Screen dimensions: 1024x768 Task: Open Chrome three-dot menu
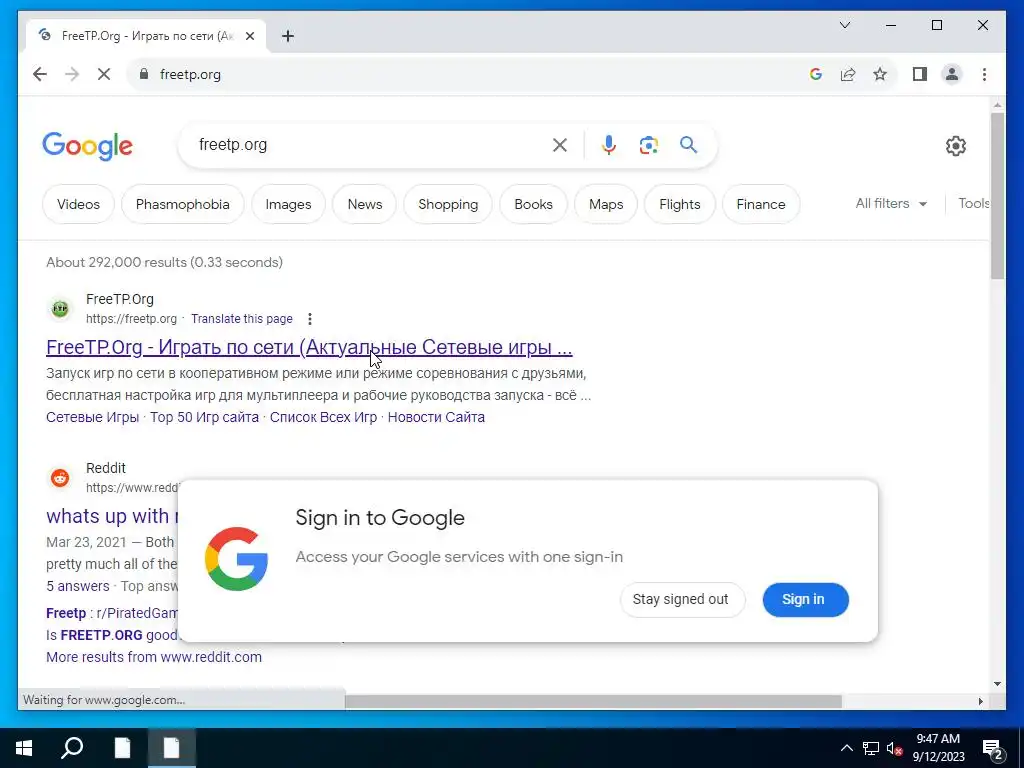[x=984, y=74]
